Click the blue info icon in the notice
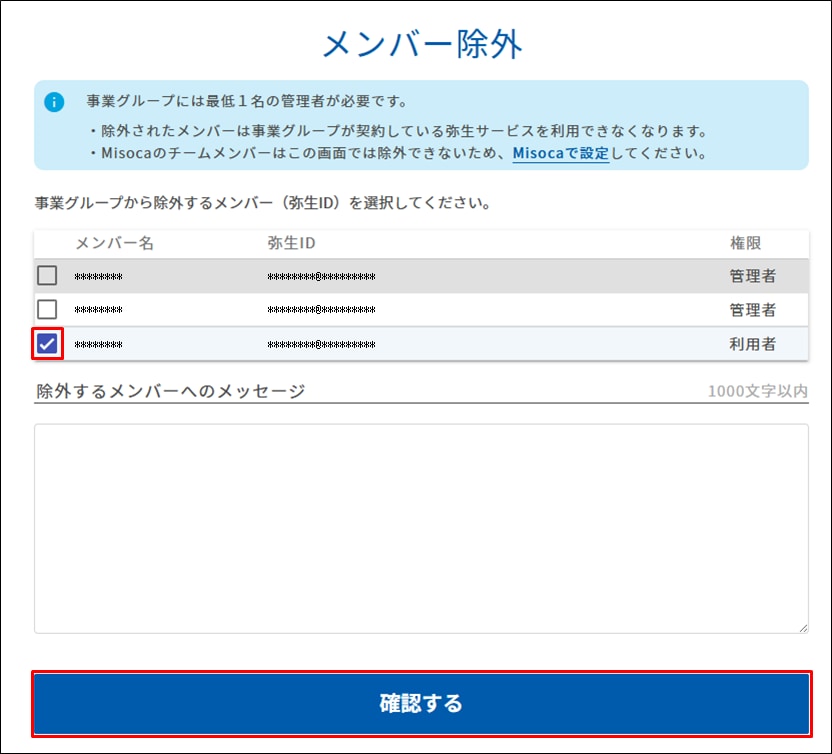The width and height of the screenshot is (832, 754). tap(54, 102)
